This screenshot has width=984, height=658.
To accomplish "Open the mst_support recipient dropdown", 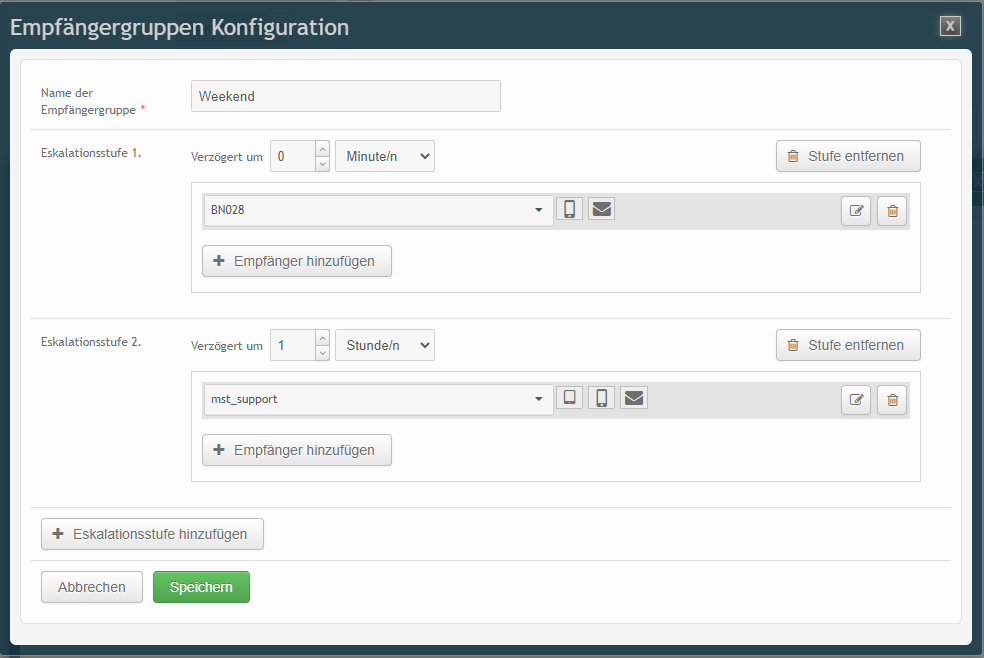I will click(378, 400).
